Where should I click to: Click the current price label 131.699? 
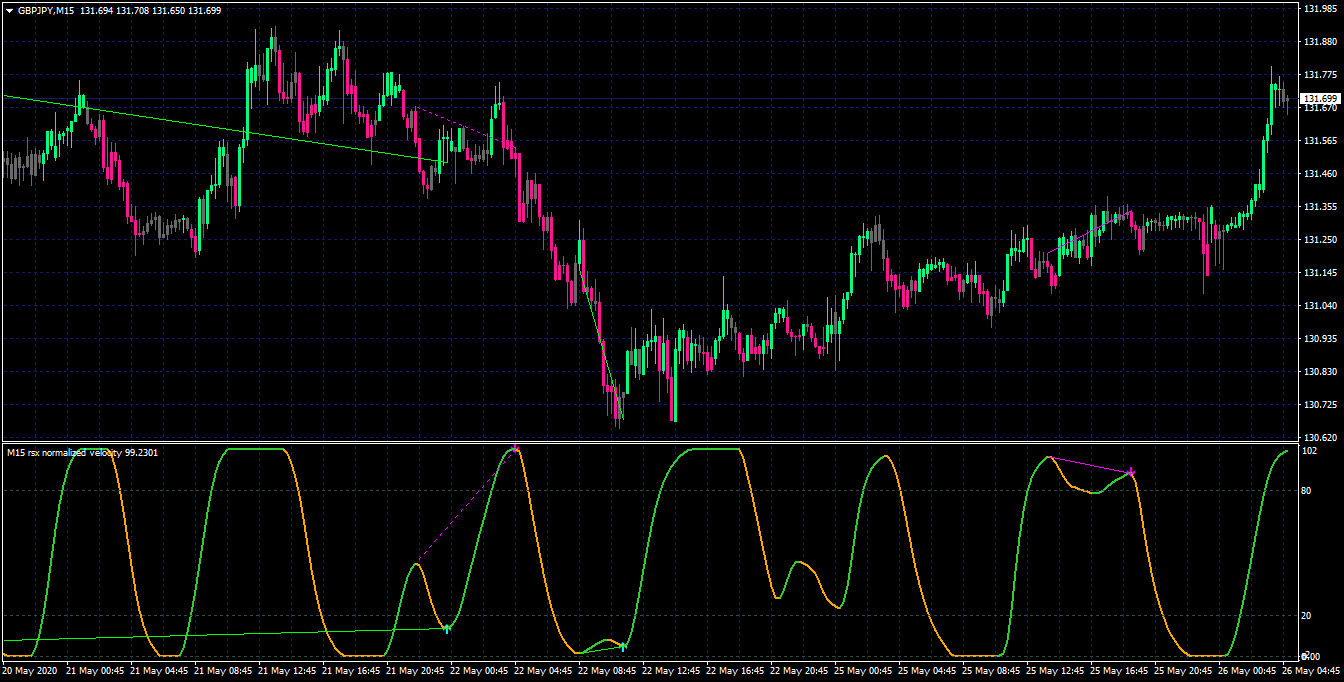coord(1319,98)
